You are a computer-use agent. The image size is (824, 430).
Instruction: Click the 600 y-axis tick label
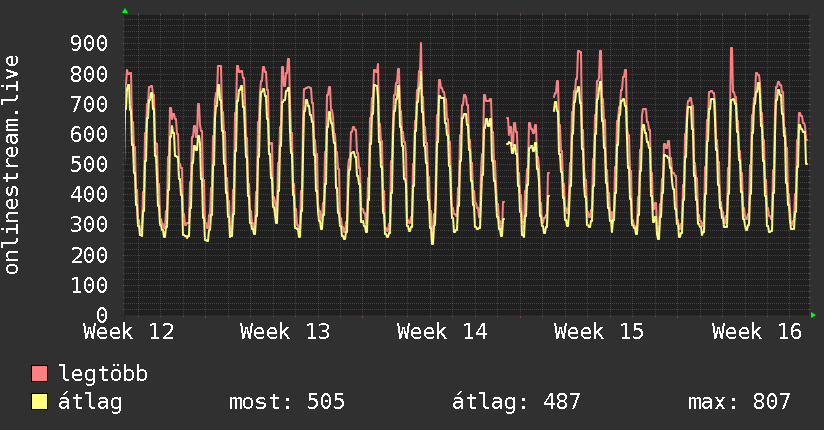pyautogui.click(x=89, y=135)
